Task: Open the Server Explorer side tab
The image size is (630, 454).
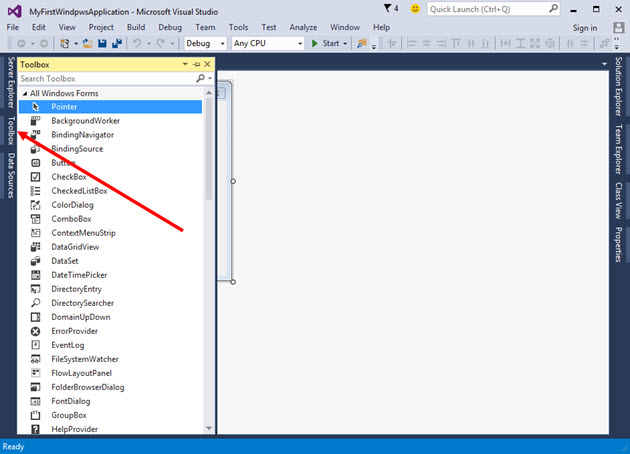Action: tap(11, 82)
